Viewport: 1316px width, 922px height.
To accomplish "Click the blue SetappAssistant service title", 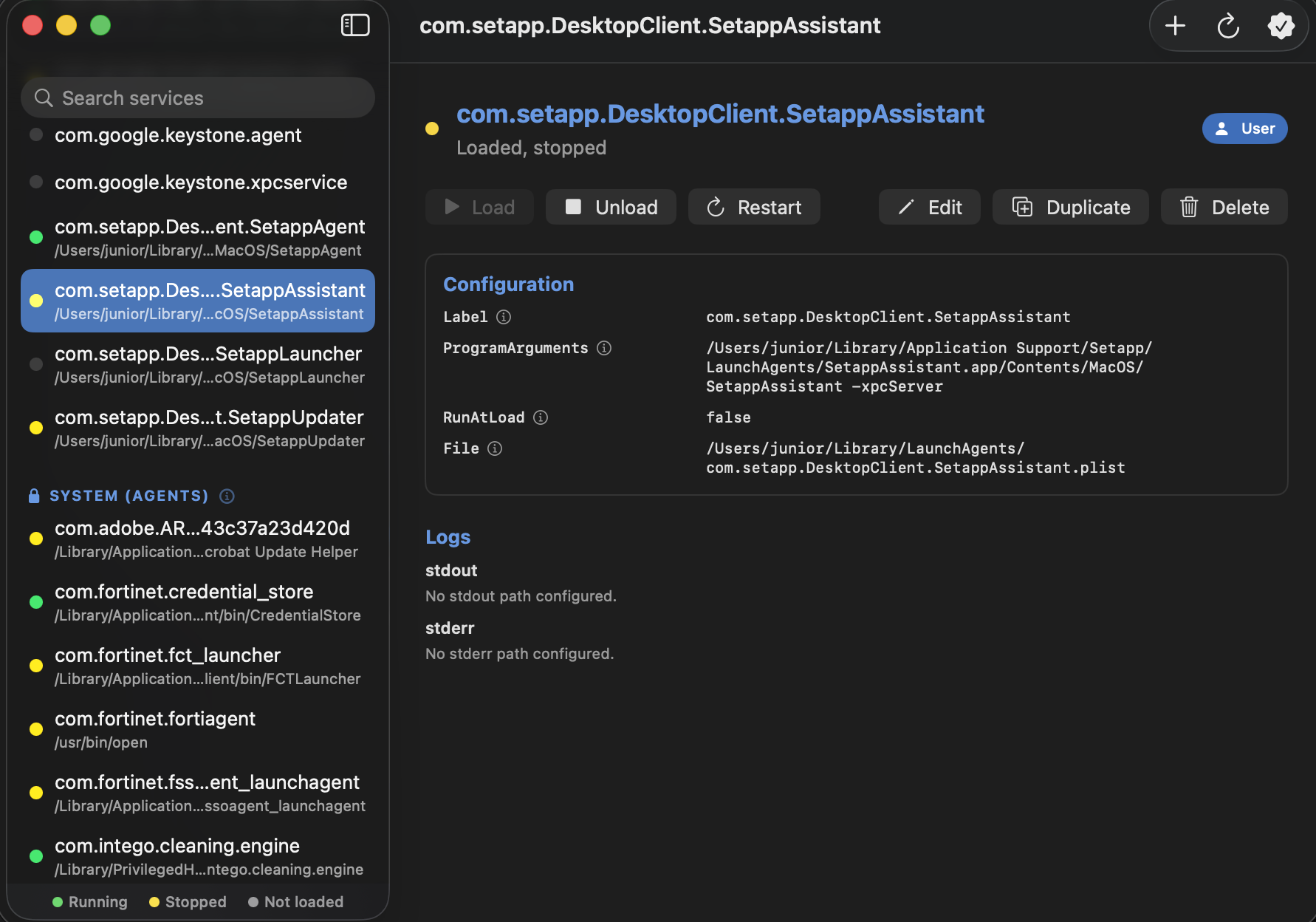I will pyautogui.click(x=720, y=114).
